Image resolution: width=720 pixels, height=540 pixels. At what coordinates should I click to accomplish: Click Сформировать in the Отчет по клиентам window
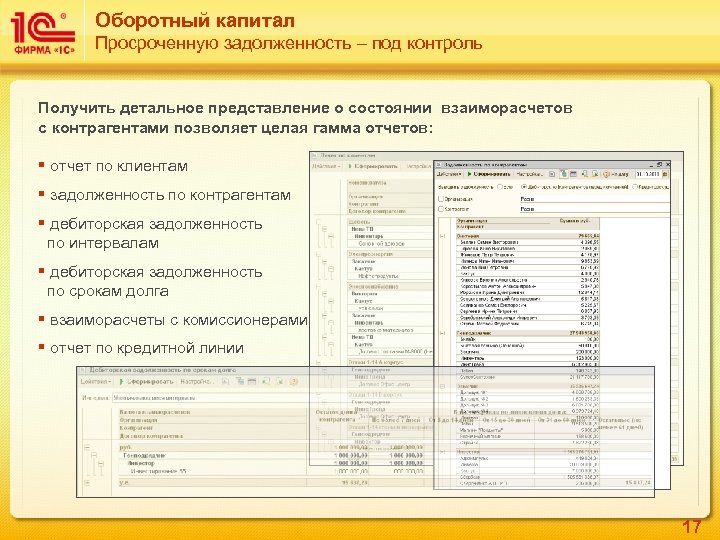coord(373,166)
